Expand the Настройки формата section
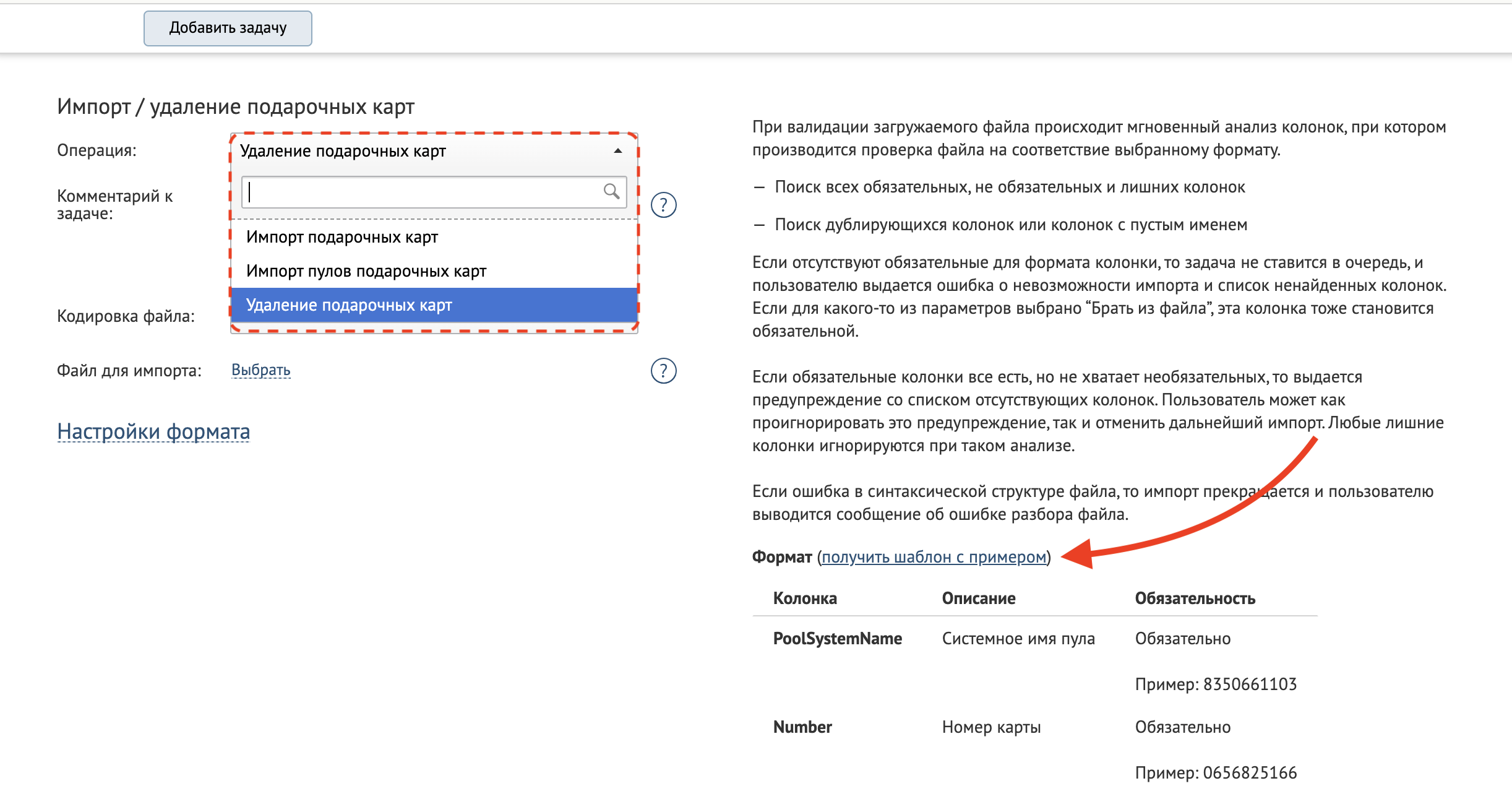 pyautogui.click(x=153, y=431)
